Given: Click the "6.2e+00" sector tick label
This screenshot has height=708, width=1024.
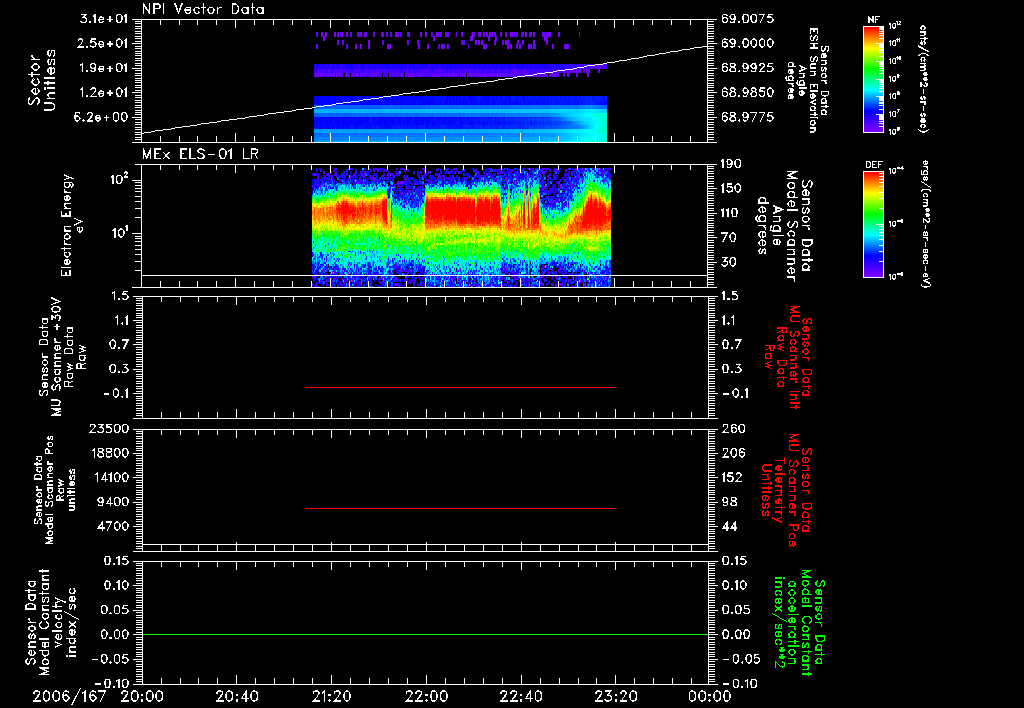Looking at the screenshot, I should tap(103, 117).
